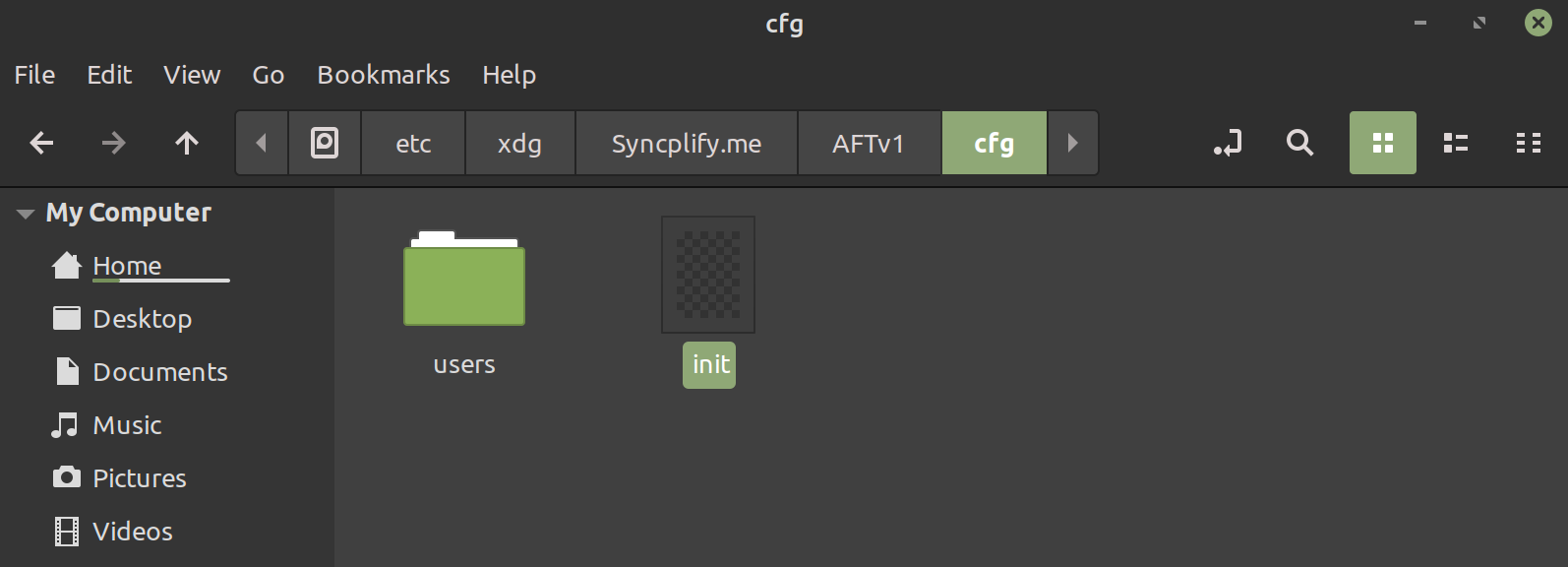
Task: Open the View menu
Action: click(192, 75)
